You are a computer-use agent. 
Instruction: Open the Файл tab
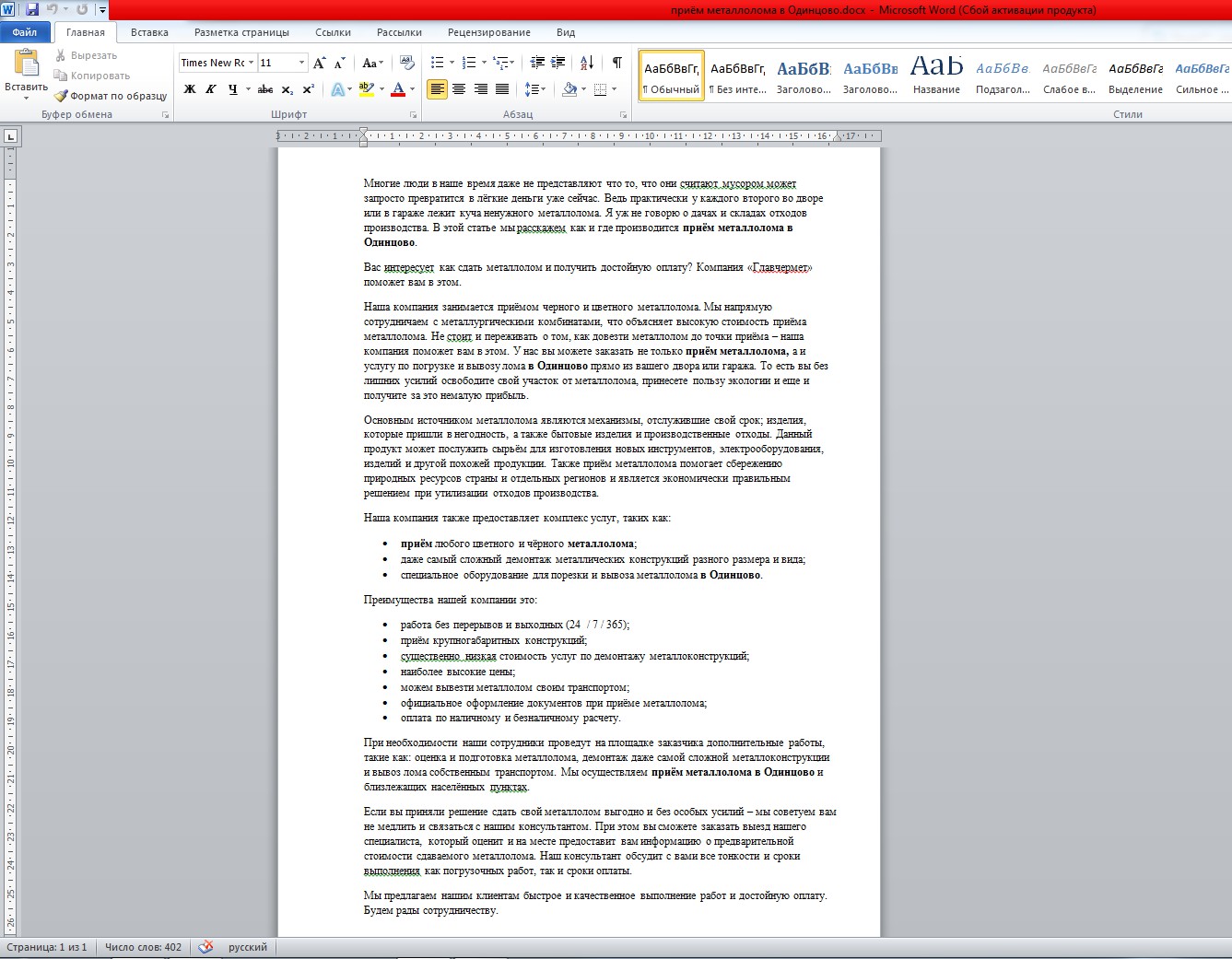click(25, 32)
